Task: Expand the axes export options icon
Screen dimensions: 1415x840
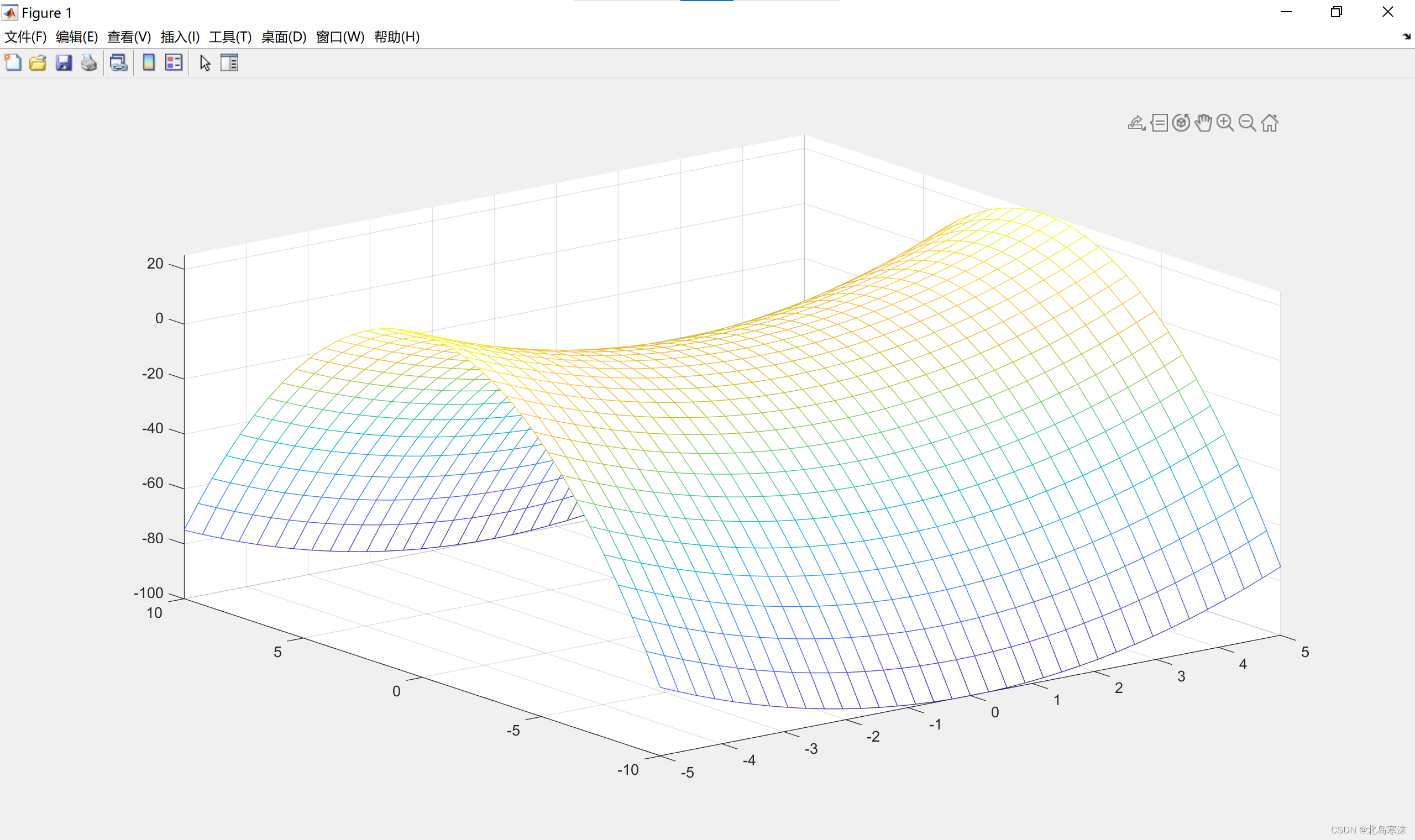Action: [x=1136, y=123]
